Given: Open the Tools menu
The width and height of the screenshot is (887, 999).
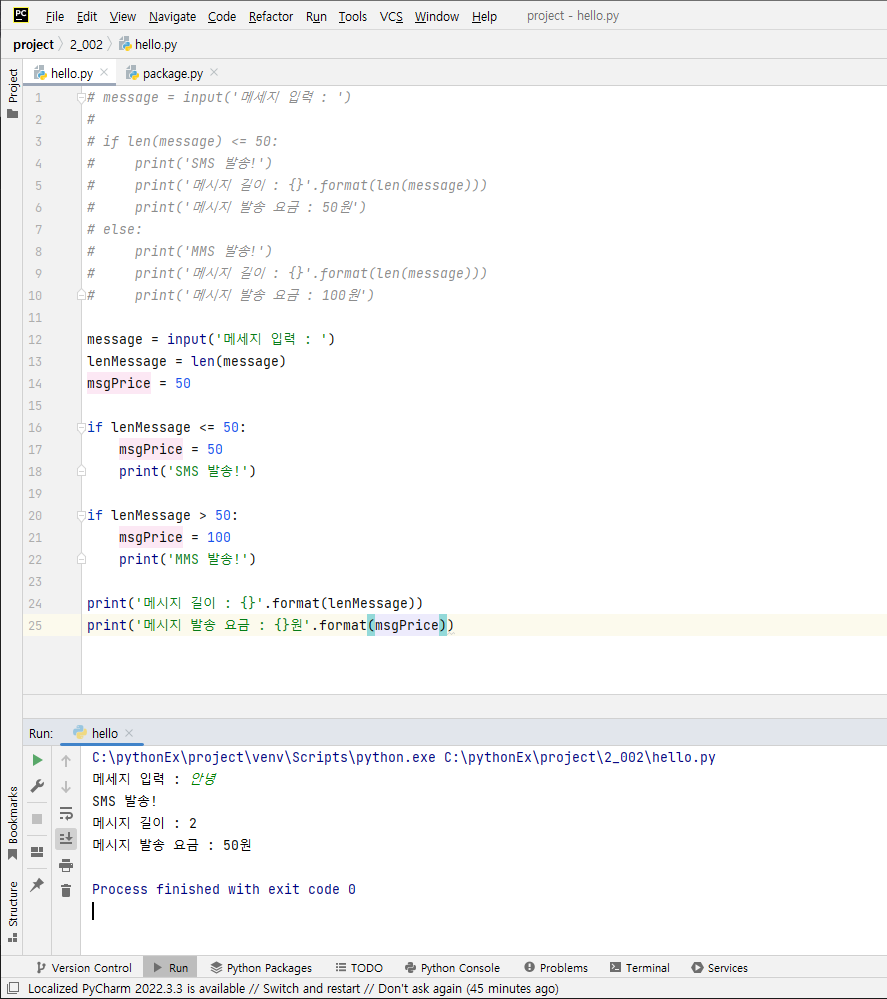Looking at the screenshot, I should 352,17.
